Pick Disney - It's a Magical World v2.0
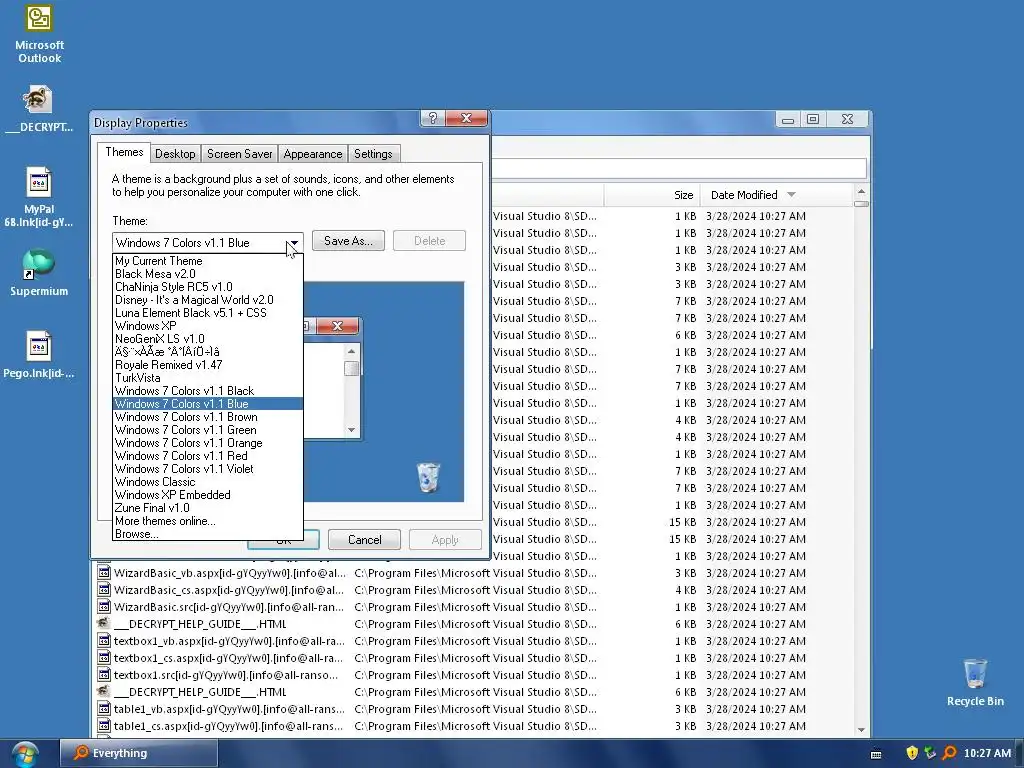The image size is (1024, 768). [208, 300]
